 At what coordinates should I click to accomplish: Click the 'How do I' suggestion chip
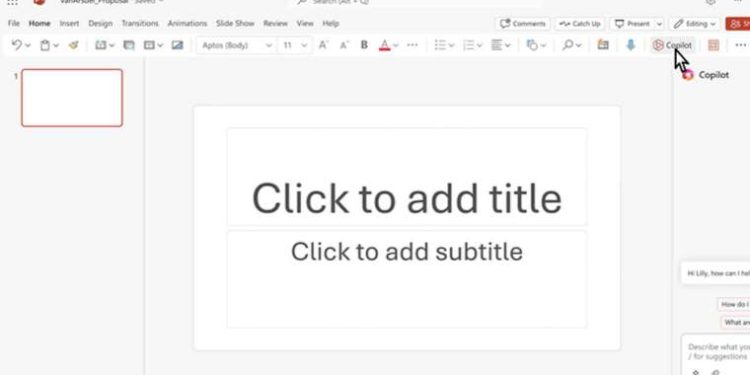tap(734, 304)
